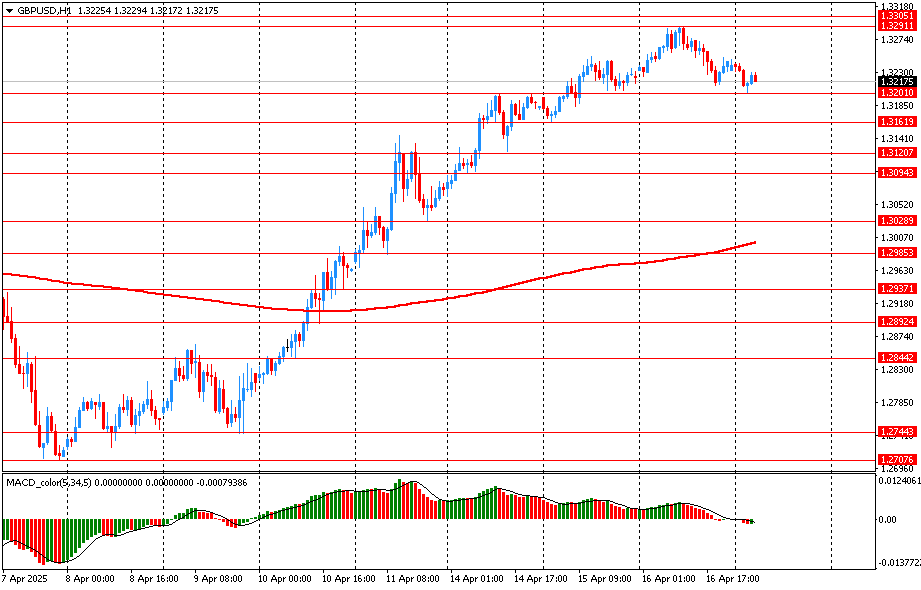Click the latest candlestick on the chart
This screenshot has width=921, height=590.
[755, 78]
